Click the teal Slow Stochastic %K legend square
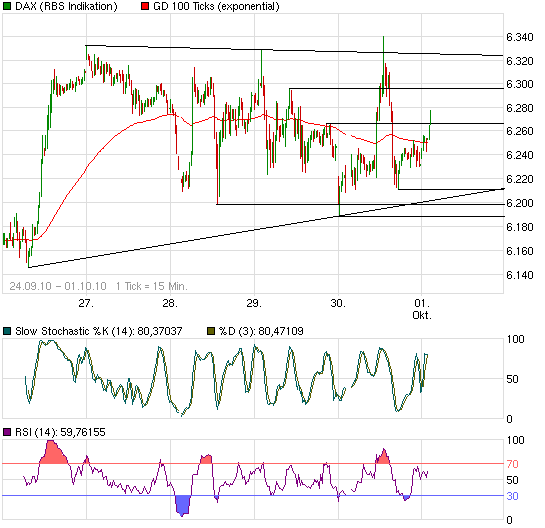 pos(7,331)
